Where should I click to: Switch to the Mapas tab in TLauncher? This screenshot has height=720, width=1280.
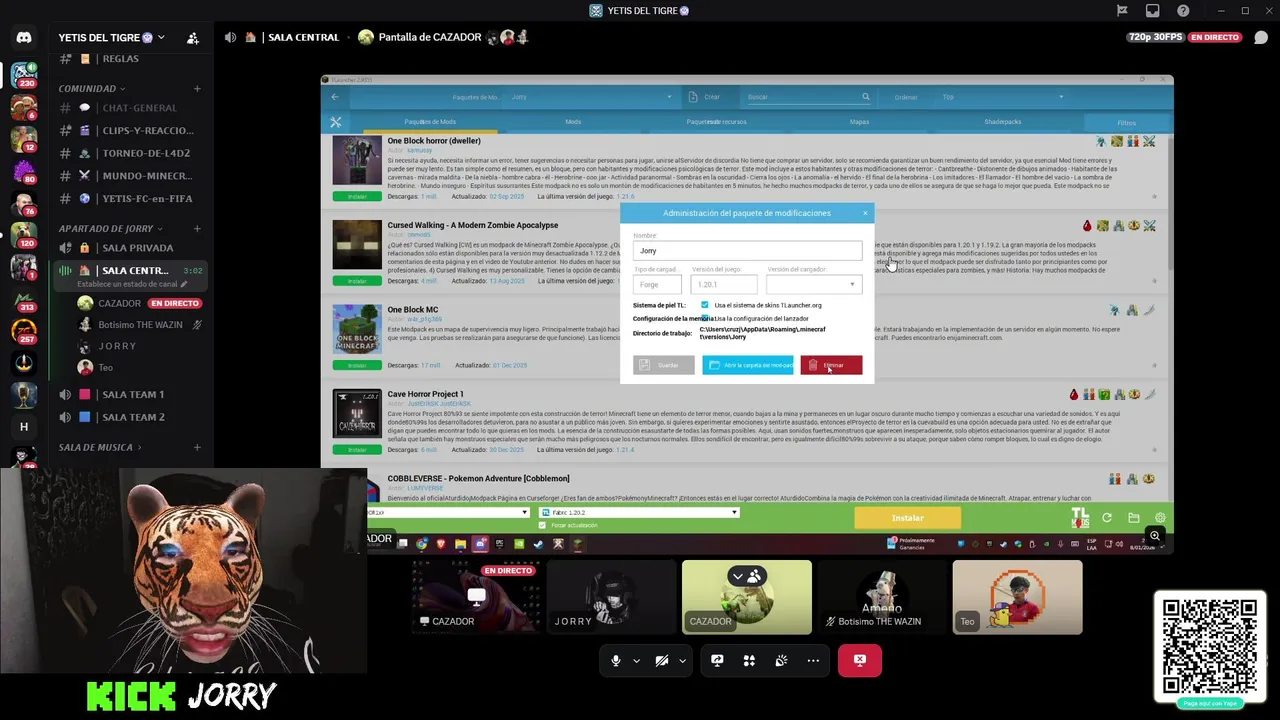point(859,122)
